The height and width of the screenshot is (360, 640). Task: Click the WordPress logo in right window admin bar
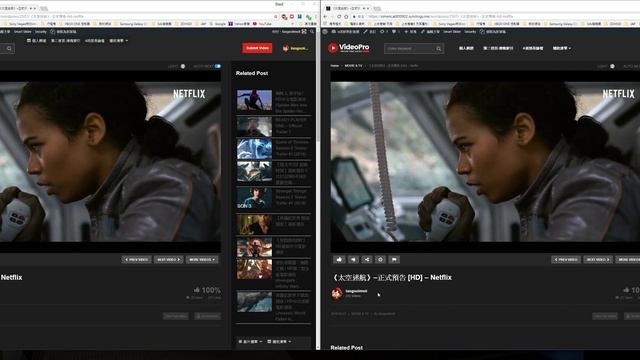click(x=325, y=31)
